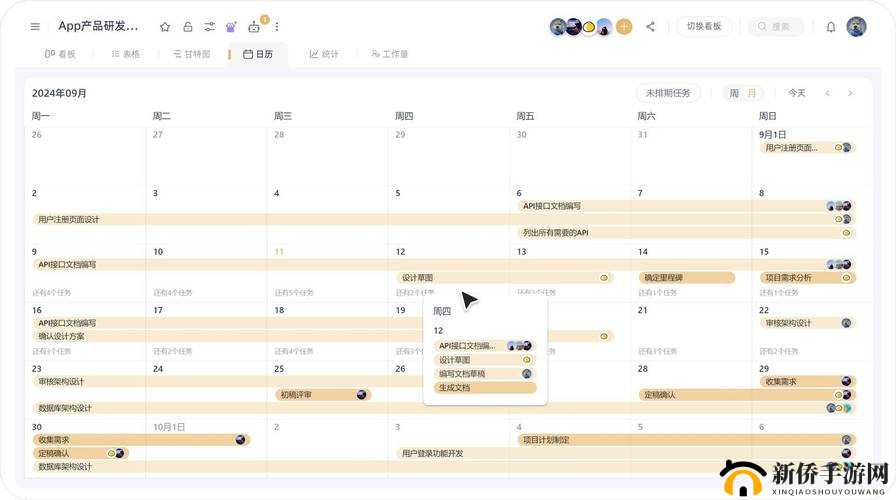Click yellow avatar on 列出所有需要的API task
The width and height of the screenshot is (896, 500).
(847, 233)
